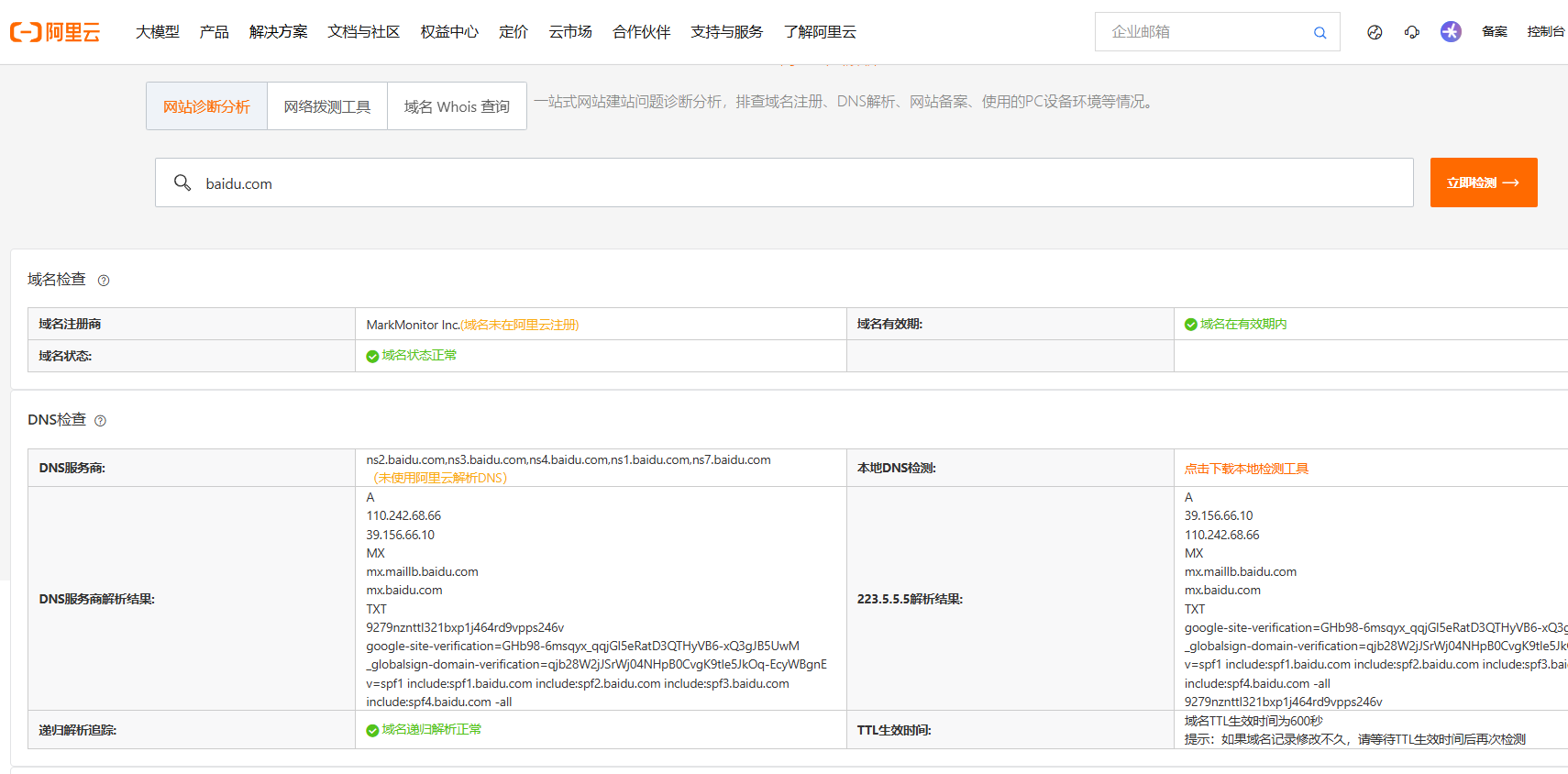Click the 223.5.5.5解析结果 label cell
The width and height of the screenshot is (1568, 774).
(x=1010, y=599)
